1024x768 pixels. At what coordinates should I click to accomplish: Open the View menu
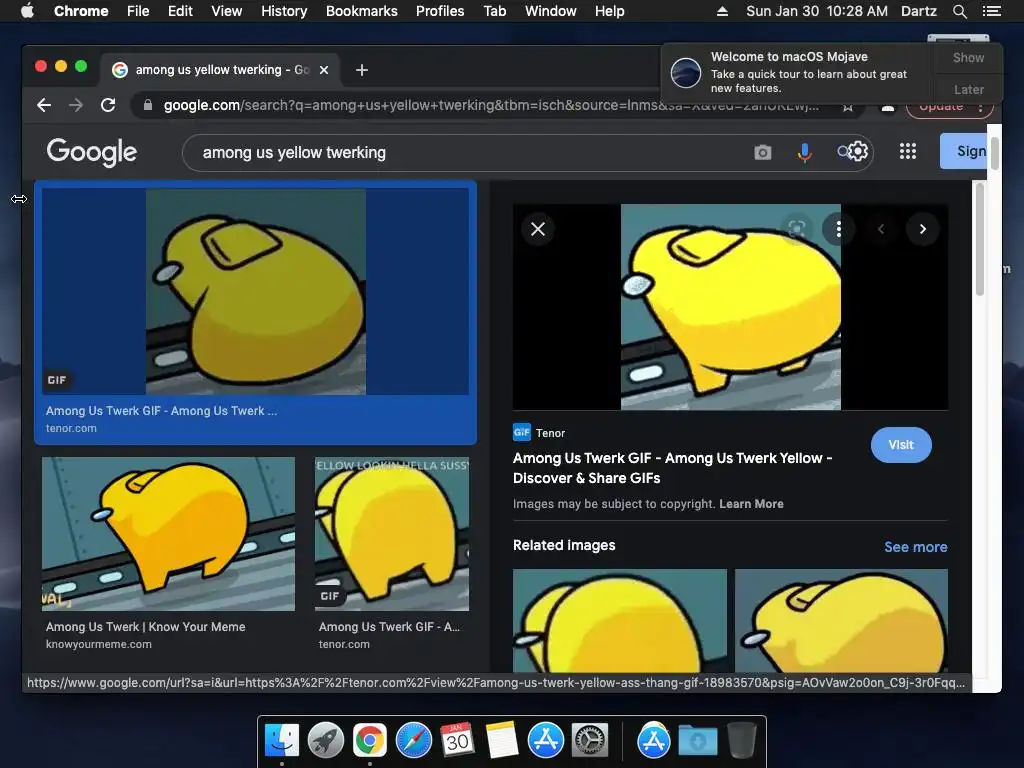[x=227, y=11]
